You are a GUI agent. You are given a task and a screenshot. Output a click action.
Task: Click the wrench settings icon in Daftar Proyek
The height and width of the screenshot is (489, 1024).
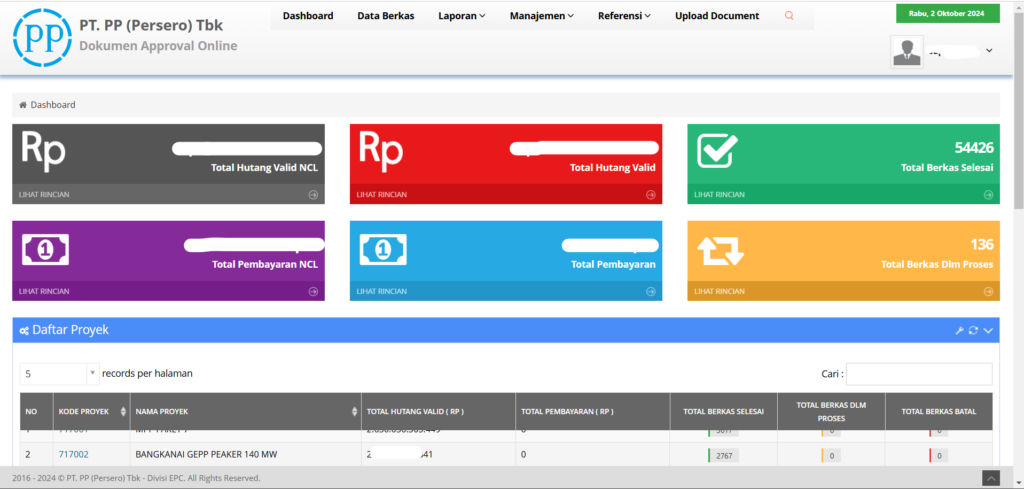point(958,330)
